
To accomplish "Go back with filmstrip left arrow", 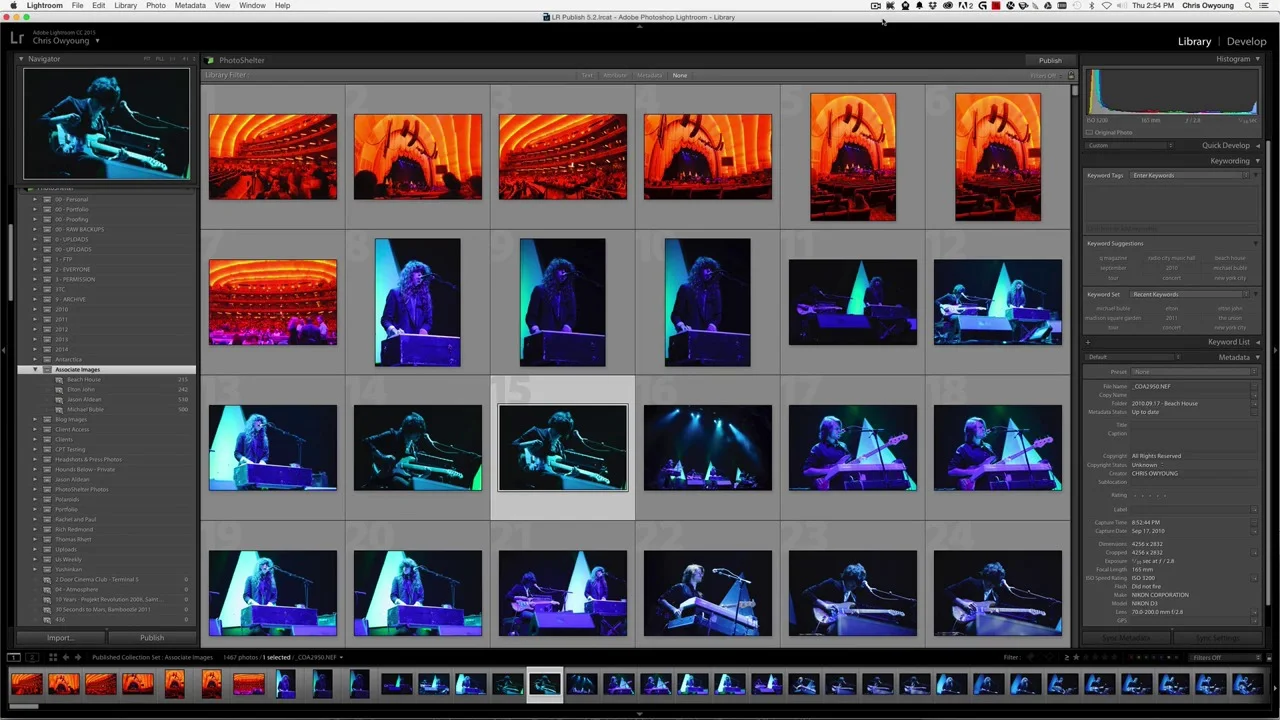I will click(x=66, y=657).
